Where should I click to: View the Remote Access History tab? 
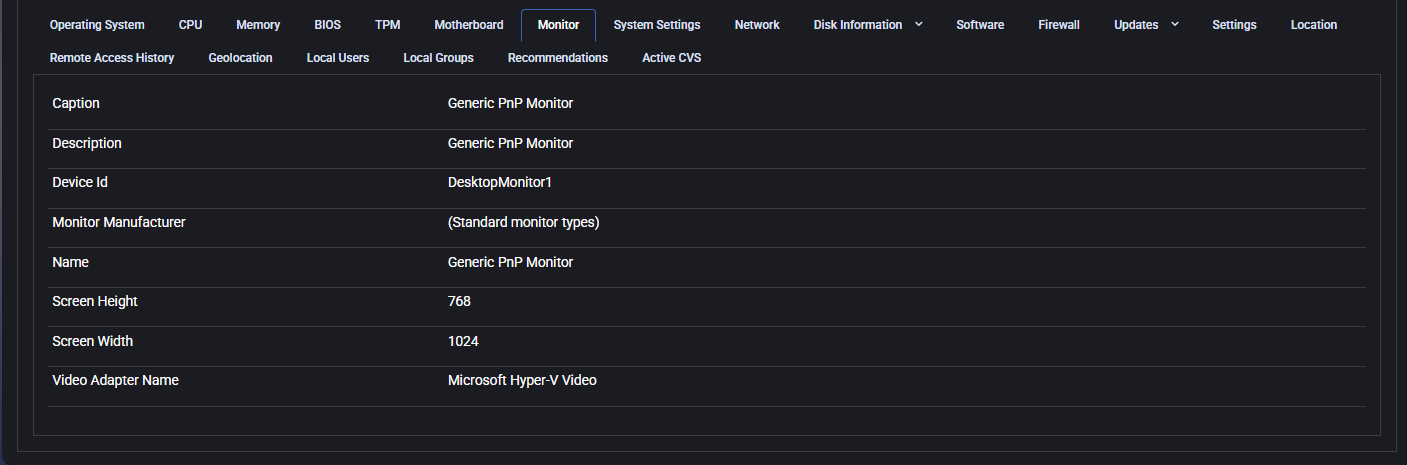point(112,58)
